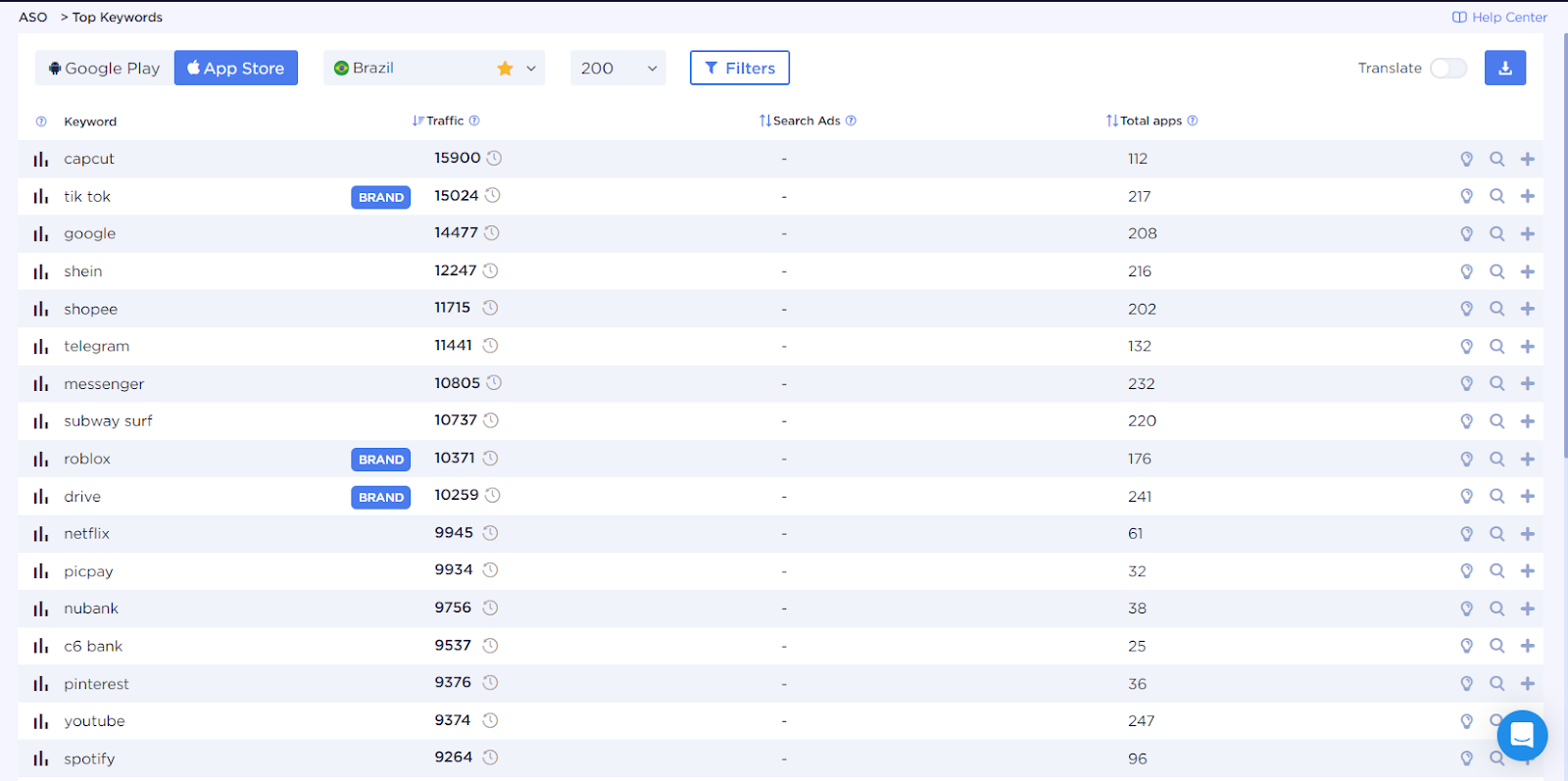This screenshot has height=781, width=1568.
Task: Click the keyword telegram
Action: (97, 346)
